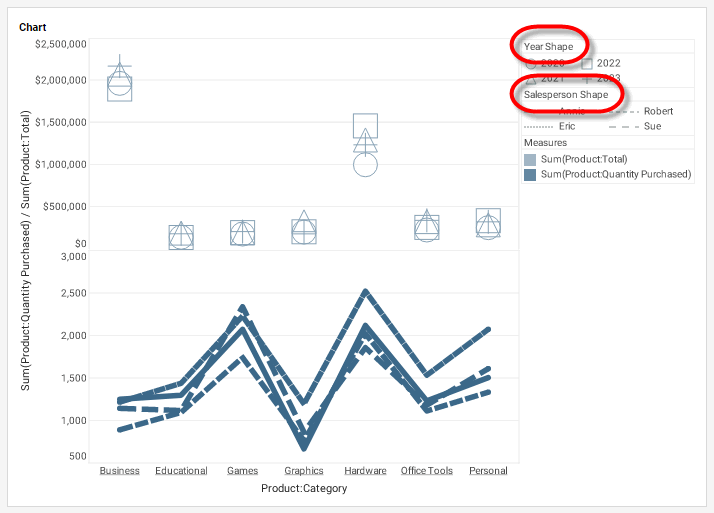Click the 2023 plus shape legend icon
Screen dimensions: 714x513
[588, 78]
